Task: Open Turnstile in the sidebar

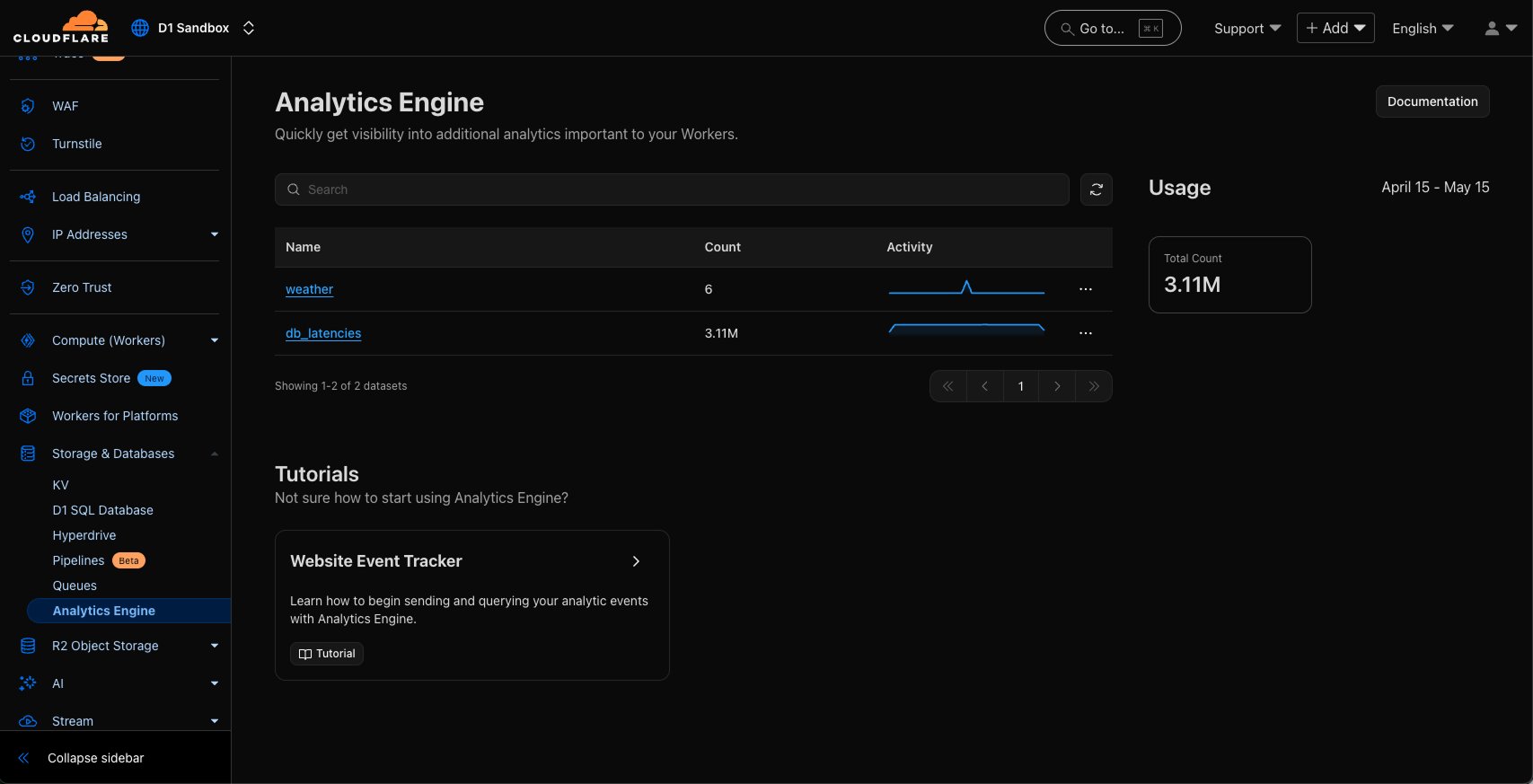Action: pyautogui.click(x=77, y=144)
